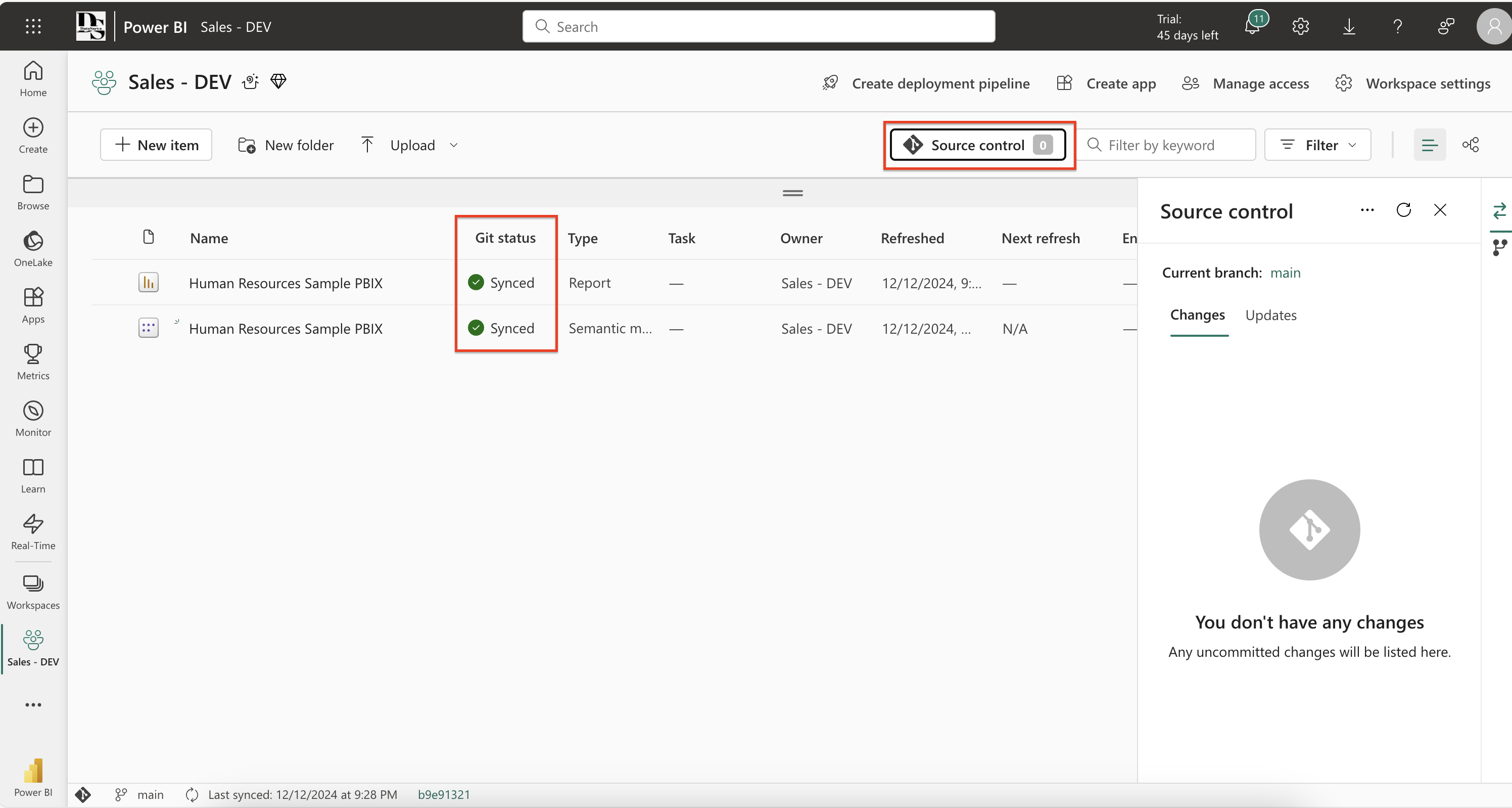Switch to list view icon
The height and width of the screenshot is (808, 1512).
coord(1430,145)
